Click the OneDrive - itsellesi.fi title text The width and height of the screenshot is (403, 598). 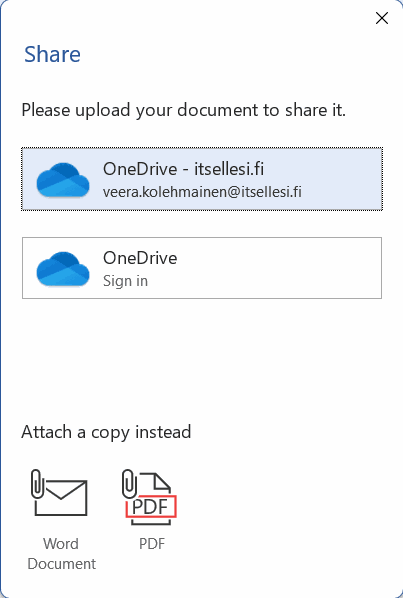pos(183,169)
